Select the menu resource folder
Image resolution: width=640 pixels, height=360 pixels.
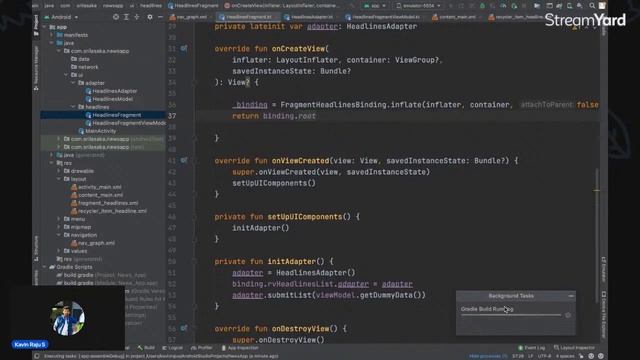(x=74, y=219)
